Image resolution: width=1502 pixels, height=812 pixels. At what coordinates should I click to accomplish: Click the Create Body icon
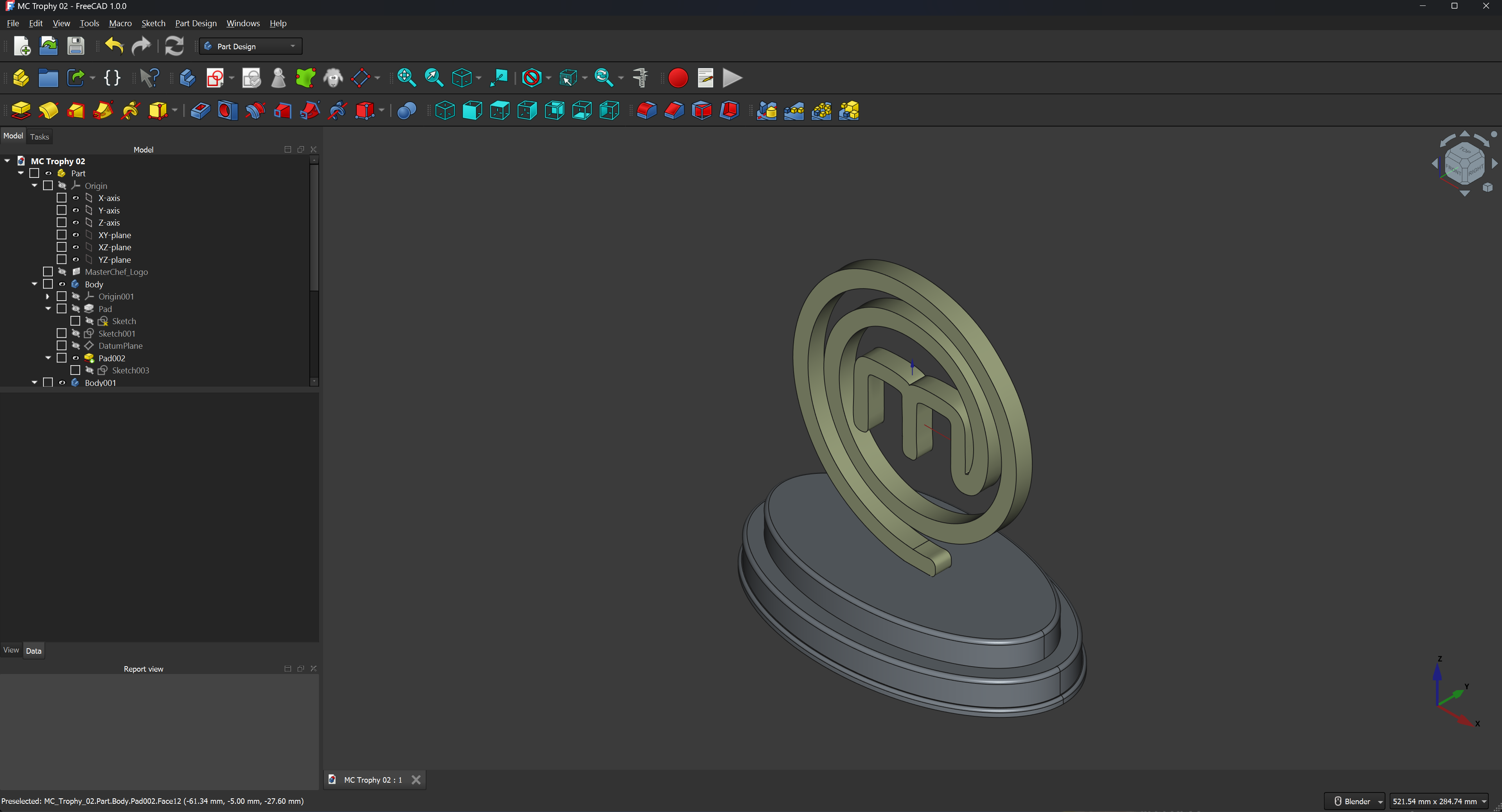187,78
